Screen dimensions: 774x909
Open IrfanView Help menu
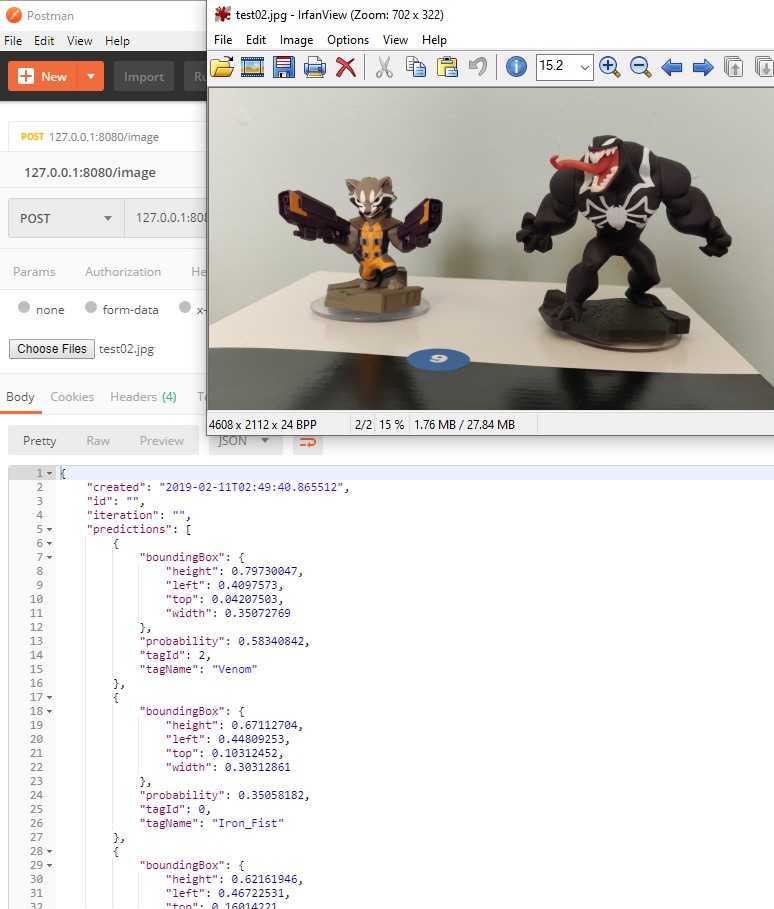pyautogui.click(x=434, y=40)
